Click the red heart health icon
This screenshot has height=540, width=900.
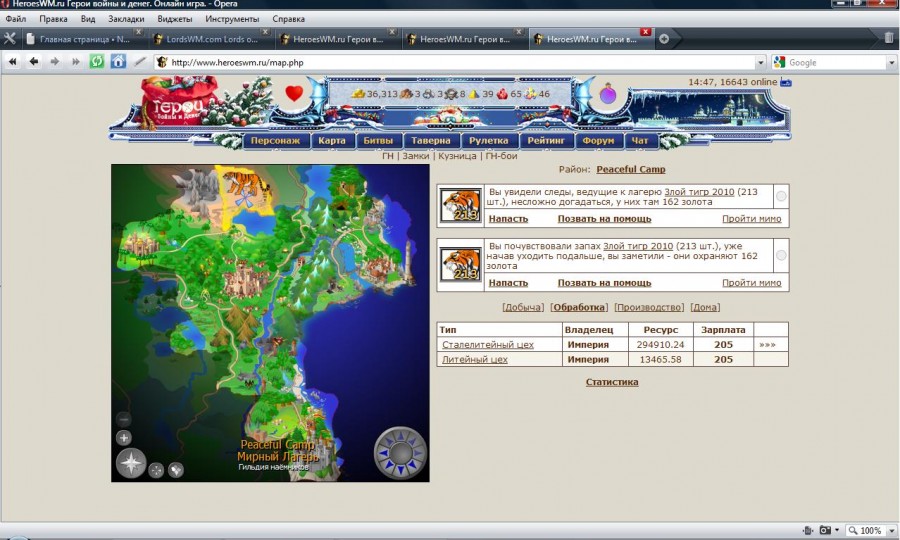click(293, 94)
